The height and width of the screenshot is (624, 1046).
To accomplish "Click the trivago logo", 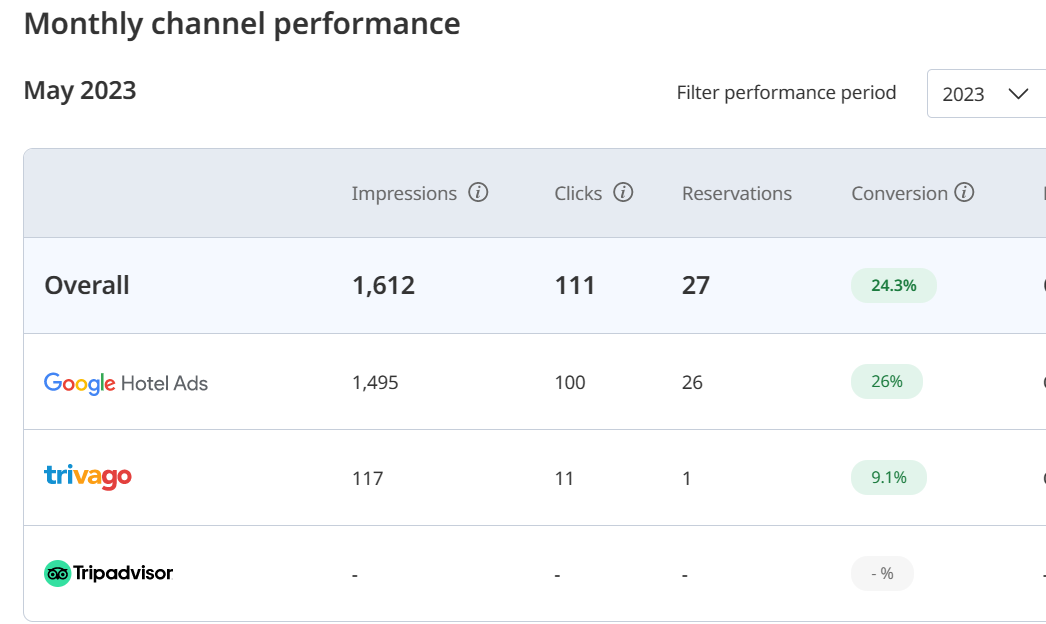I will click(x=88, y=477).
